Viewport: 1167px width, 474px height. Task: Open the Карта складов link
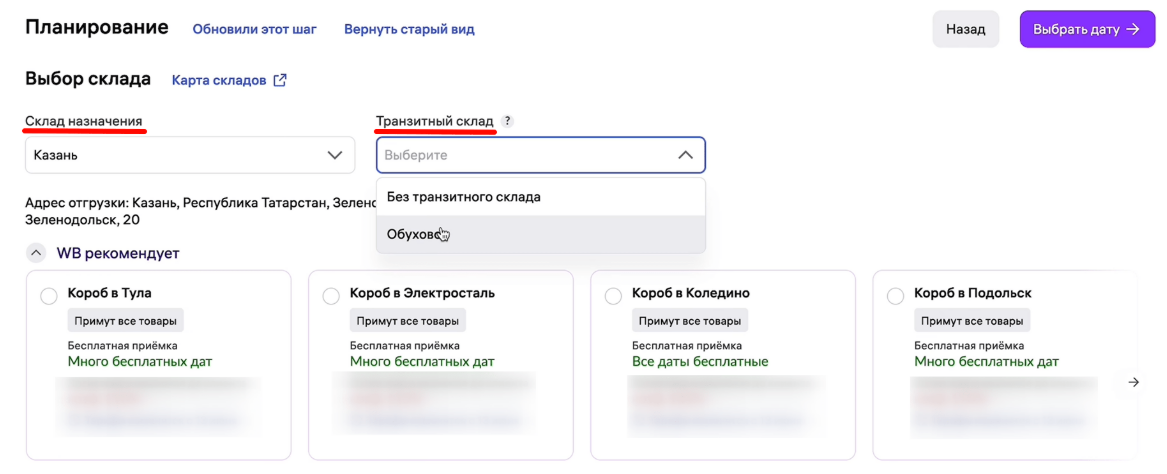coord(219,80)
